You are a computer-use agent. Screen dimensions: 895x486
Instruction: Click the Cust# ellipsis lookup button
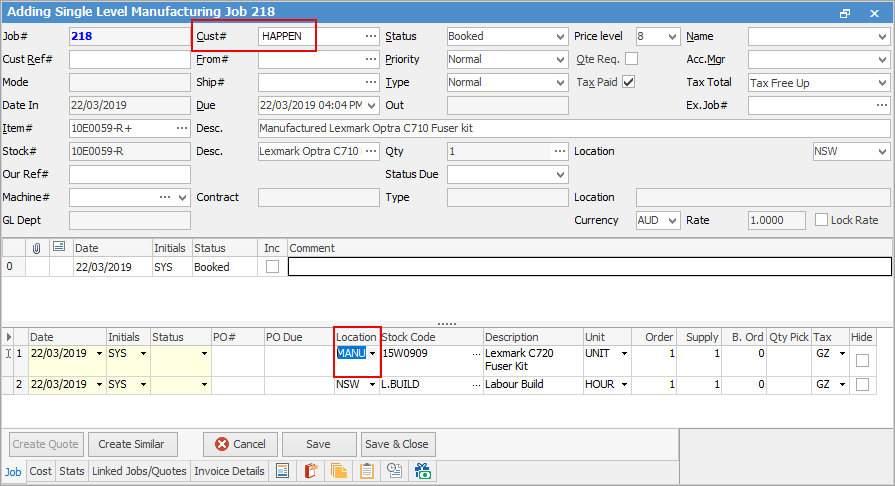point(371,36)
